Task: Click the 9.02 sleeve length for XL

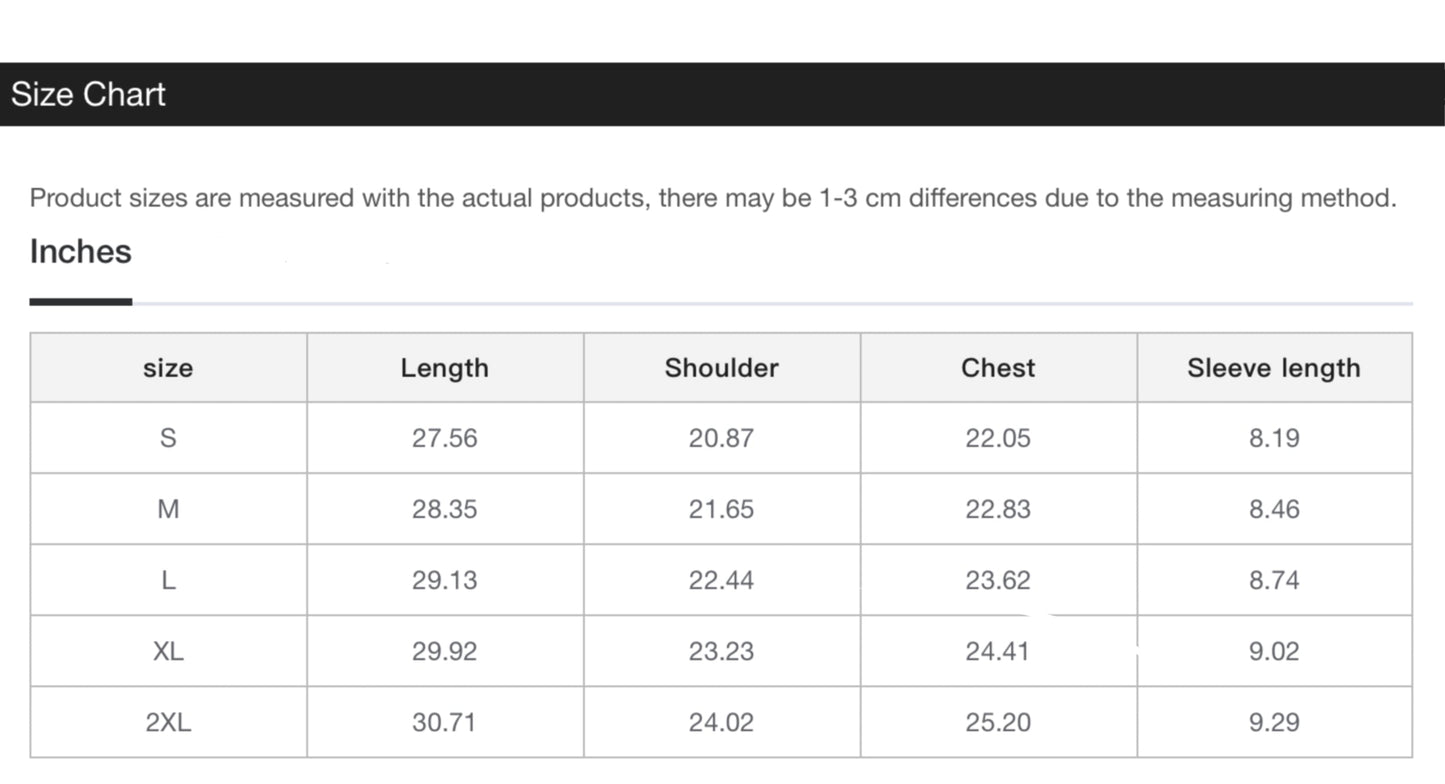Action: pyautogui.click(x=1274, y=651)
